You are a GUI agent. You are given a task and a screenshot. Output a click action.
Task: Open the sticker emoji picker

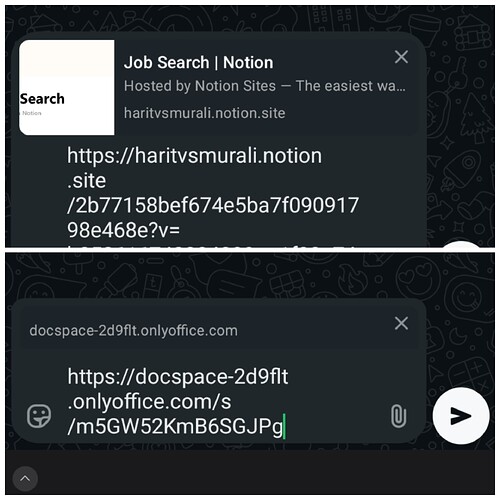[x=39, y=416]
